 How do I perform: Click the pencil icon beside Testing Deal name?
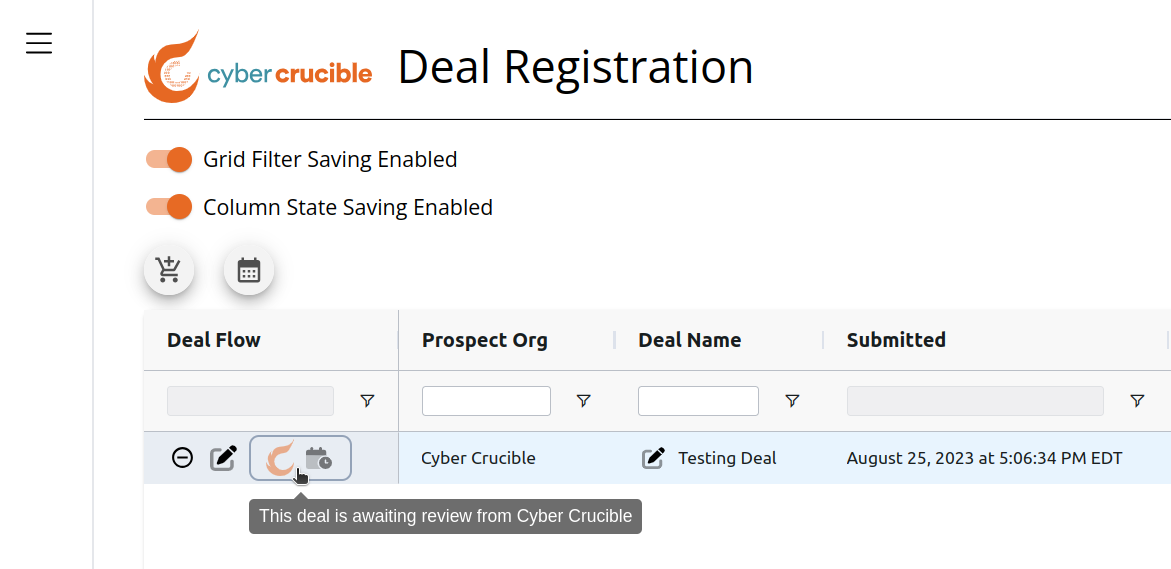pos(653,458)
